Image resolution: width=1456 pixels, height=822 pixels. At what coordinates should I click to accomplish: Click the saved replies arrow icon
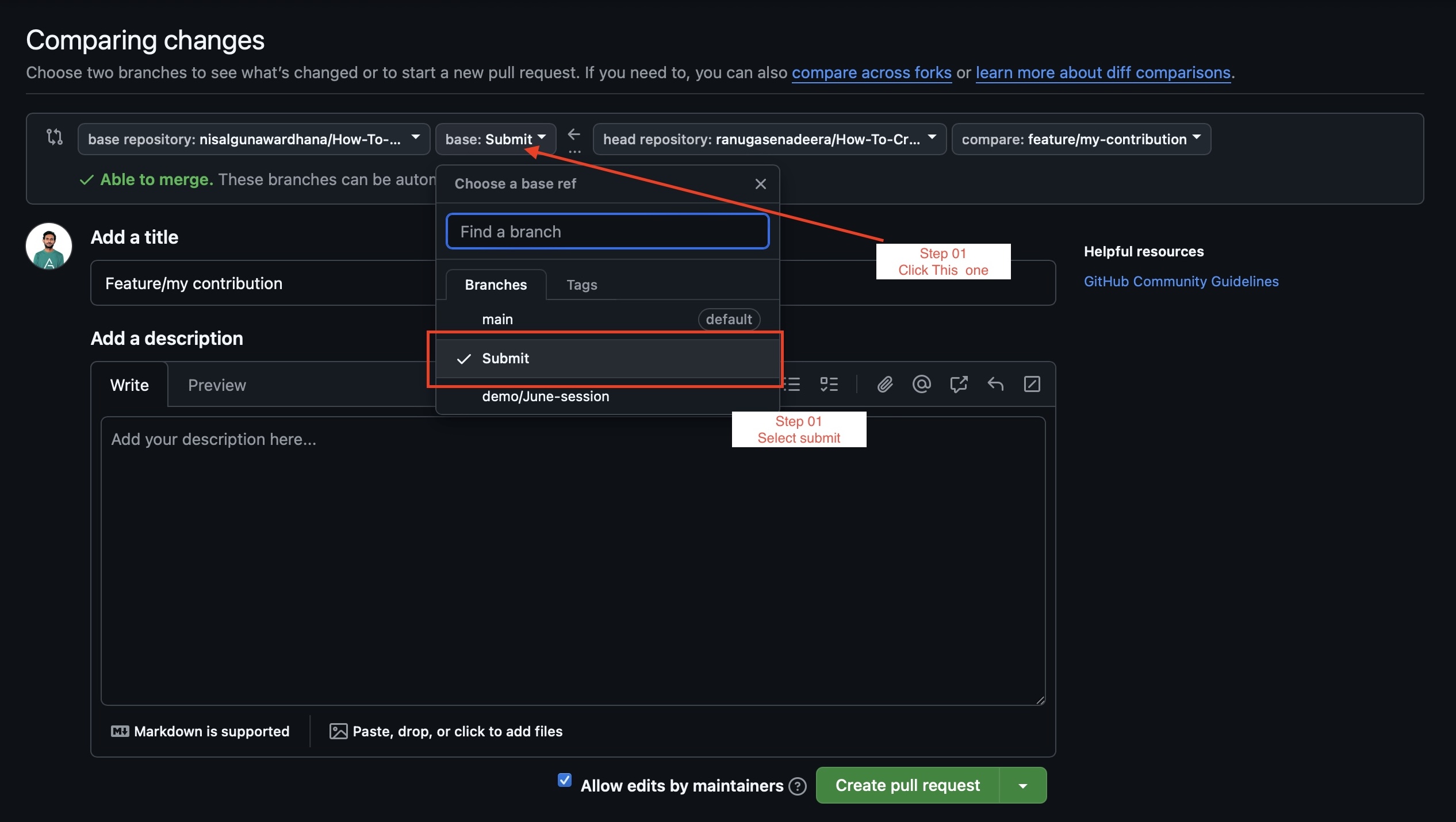pyautogui.click(x=995, y=384)
